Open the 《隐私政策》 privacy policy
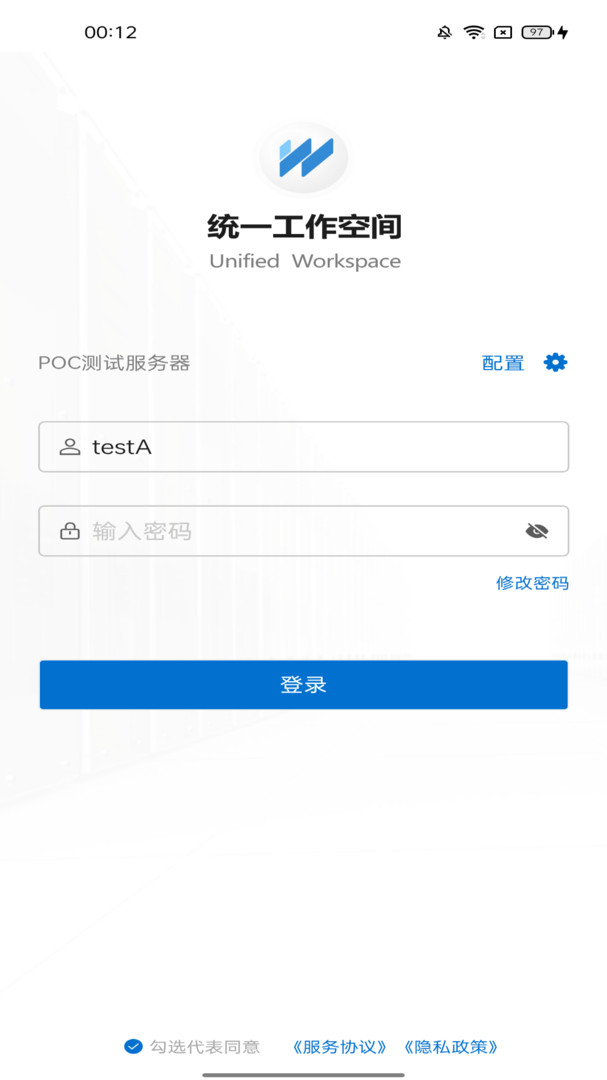Screen dimensions: 607x1080 [x=451, y=1047]
